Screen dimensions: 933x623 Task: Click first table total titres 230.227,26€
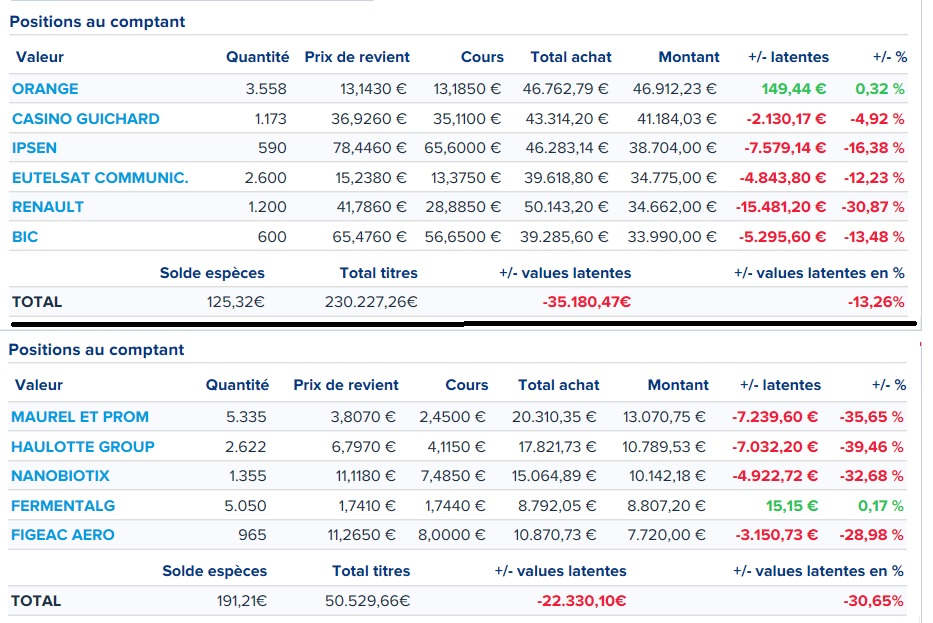(x=371, y=302)
